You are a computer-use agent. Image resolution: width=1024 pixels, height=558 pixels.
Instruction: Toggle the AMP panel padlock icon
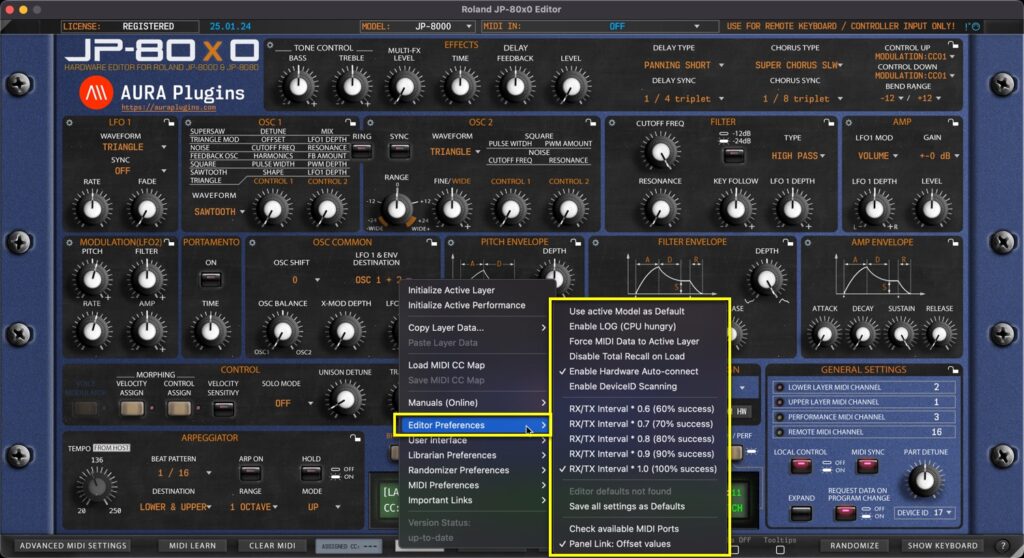click(953, 122)
